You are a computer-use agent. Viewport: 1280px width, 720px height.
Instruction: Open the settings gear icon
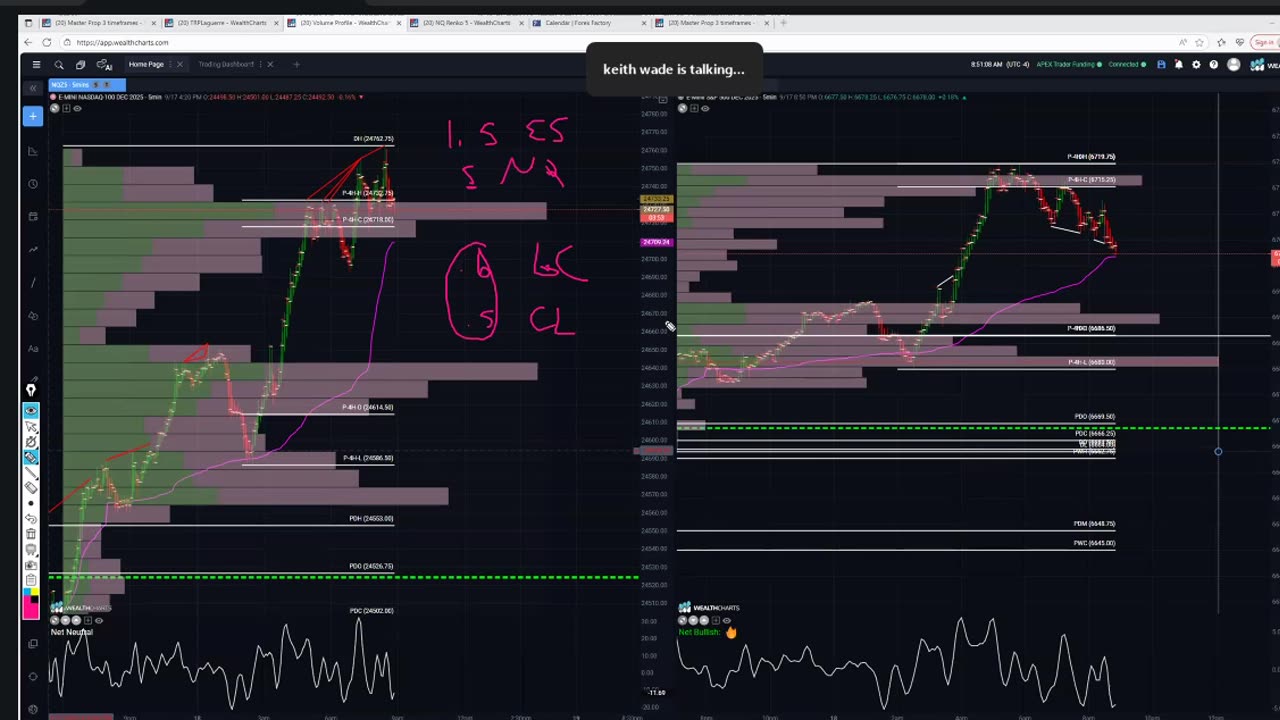tap(1196, 64)
